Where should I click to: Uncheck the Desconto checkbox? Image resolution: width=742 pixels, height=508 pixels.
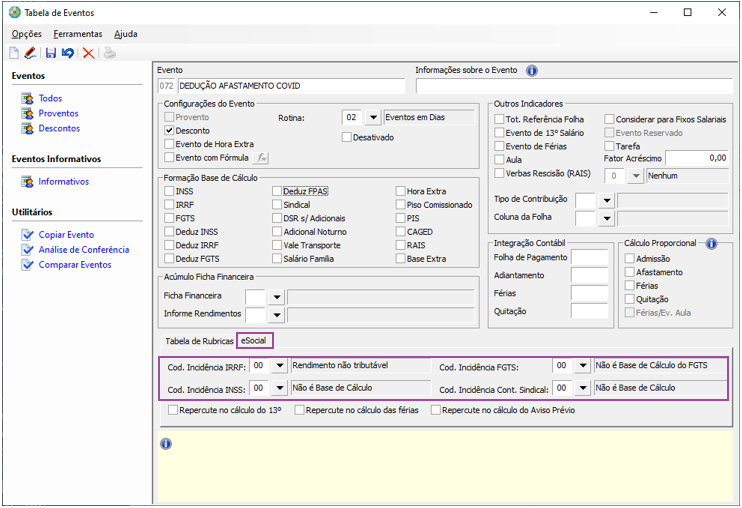[169, 131]
